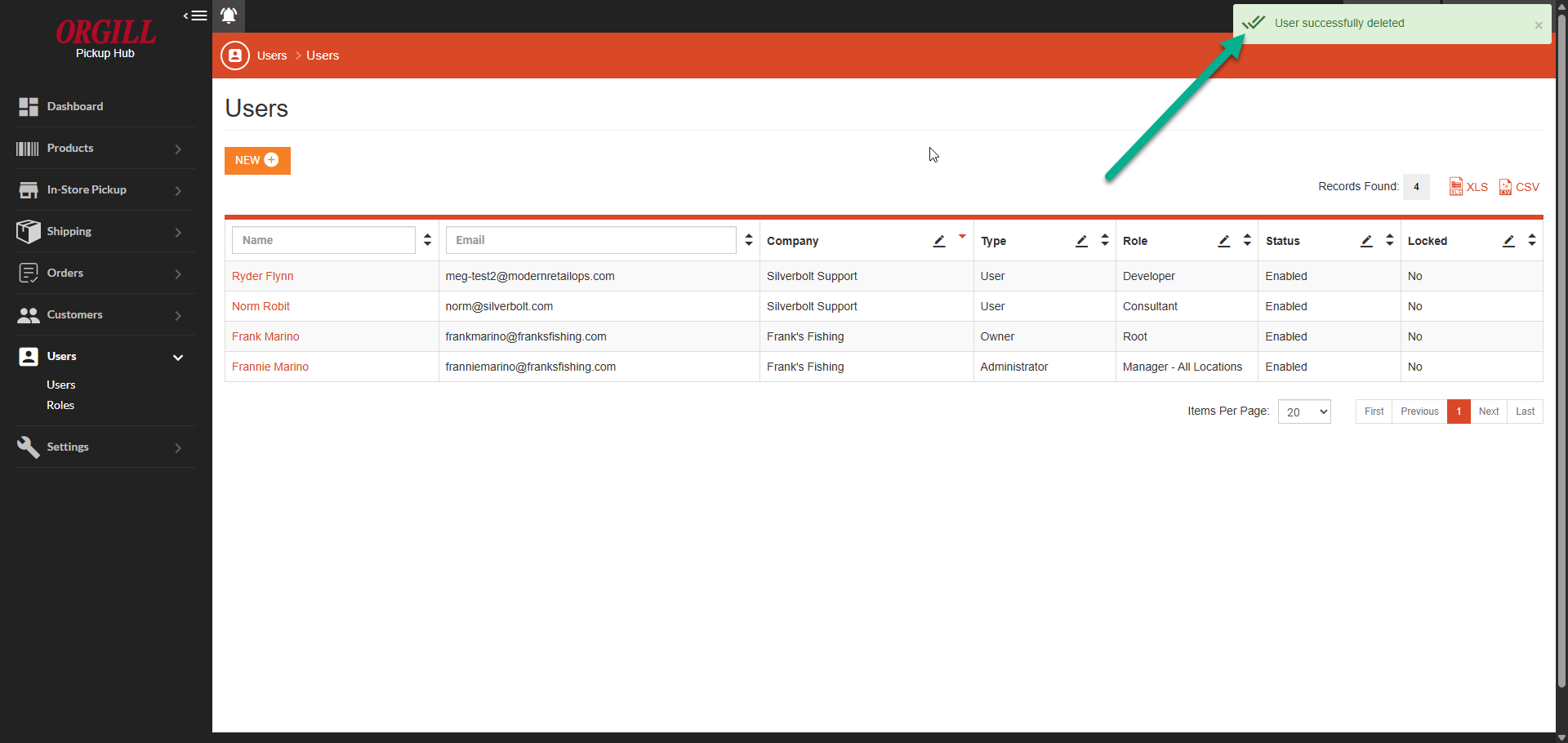
Task: Open the Roles submenu item
Action: tap(60, 405)
